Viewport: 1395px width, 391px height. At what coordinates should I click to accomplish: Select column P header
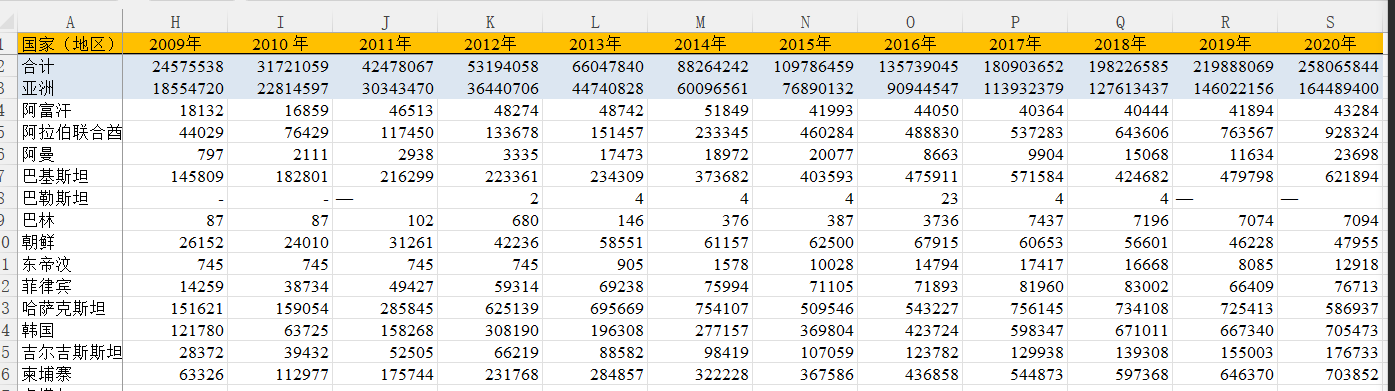[1015, 21]
